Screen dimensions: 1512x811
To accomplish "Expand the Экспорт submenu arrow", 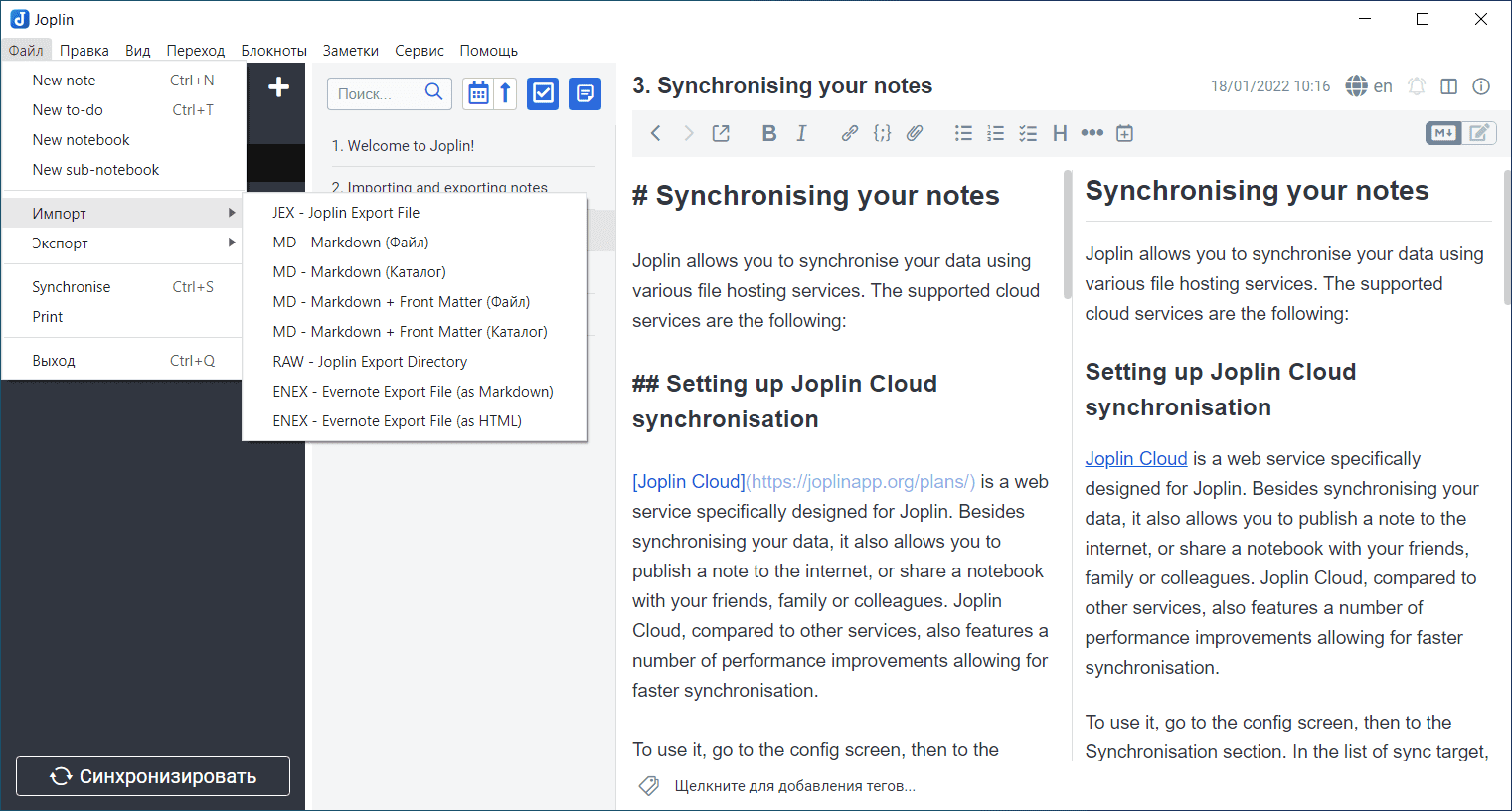I will 232,243.
